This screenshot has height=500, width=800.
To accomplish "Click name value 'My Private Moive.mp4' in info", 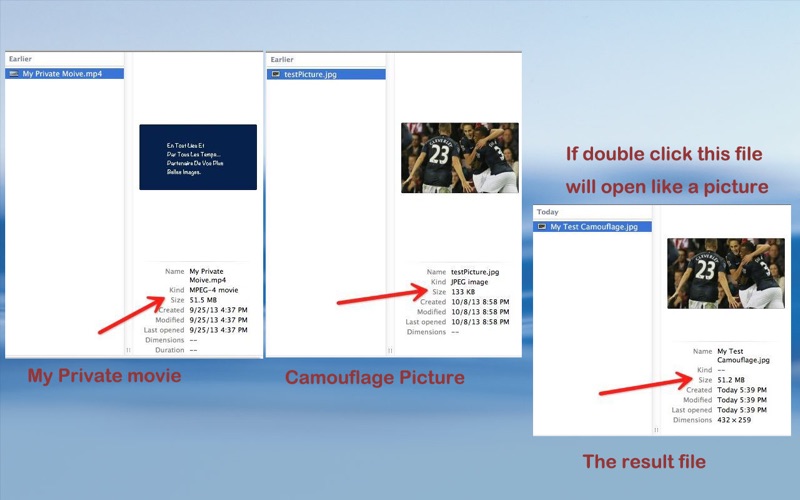I will (208, 276).
